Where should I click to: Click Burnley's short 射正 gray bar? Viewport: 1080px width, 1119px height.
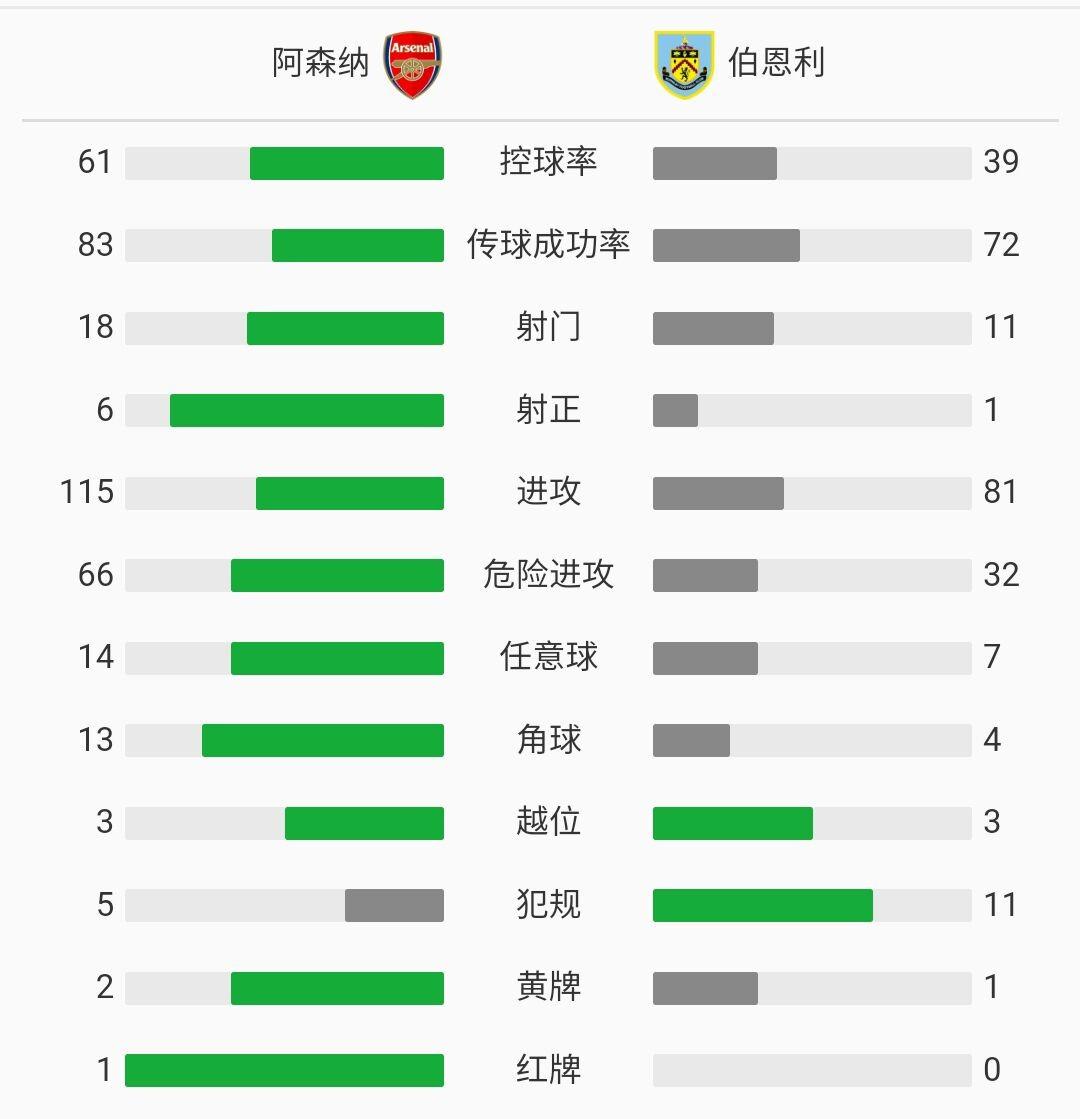675,410
